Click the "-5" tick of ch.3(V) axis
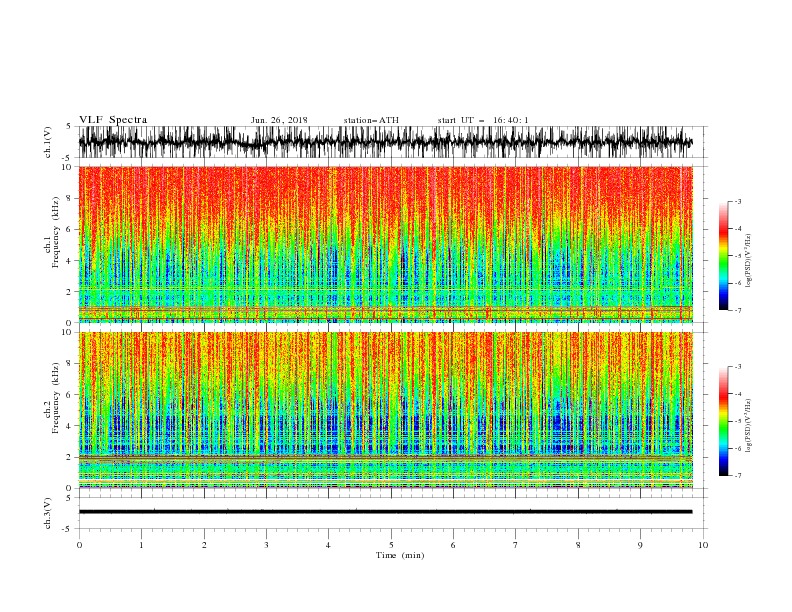The height and width of the screenshot is (612, 792). (x=68, y=529)
